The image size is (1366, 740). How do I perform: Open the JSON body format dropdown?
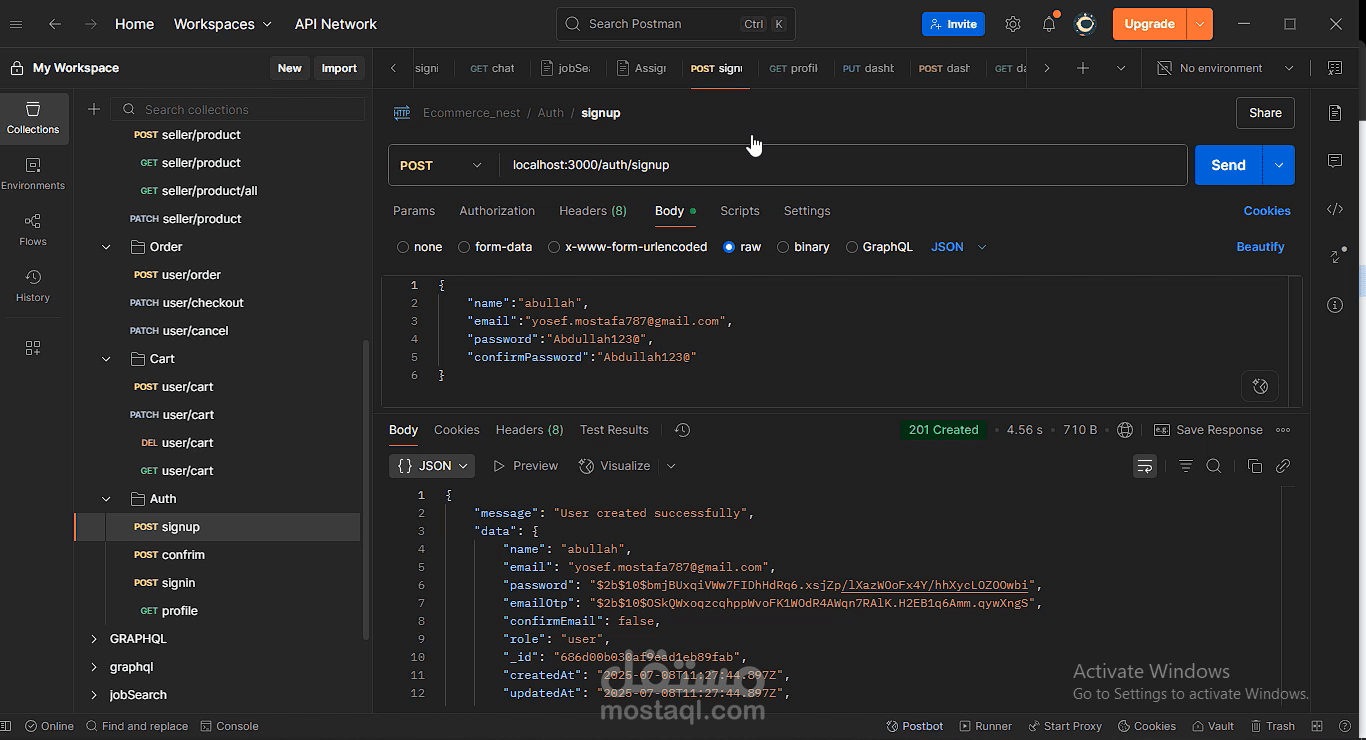[958, 247]
